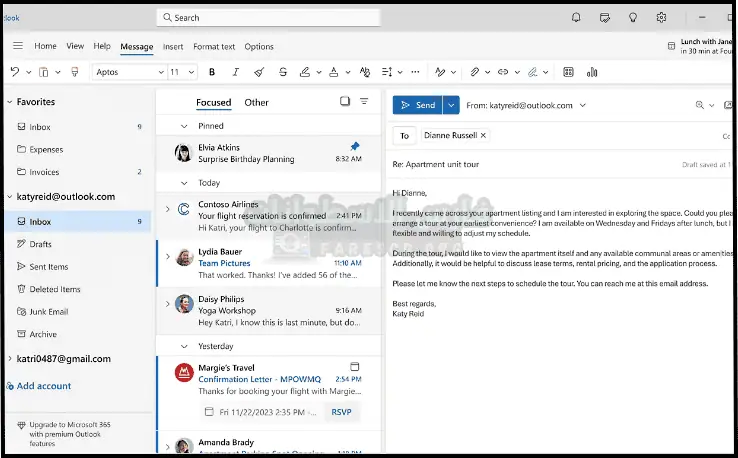Open the font name dropdown showing Aptos
The width and height of the screenshot is (738, 458).
[x=129, y=72]
